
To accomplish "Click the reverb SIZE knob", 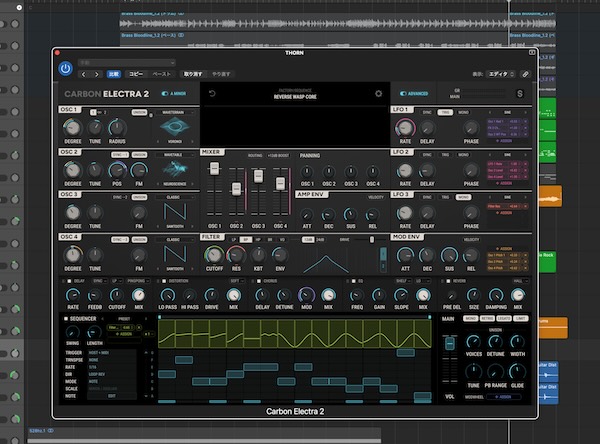I will [x=474, y=295].
